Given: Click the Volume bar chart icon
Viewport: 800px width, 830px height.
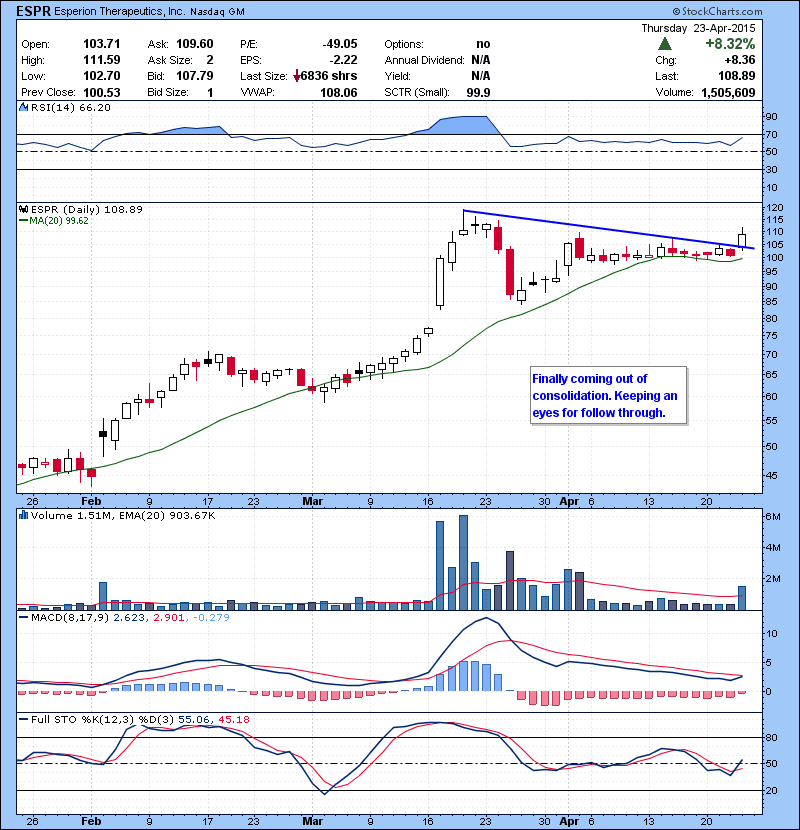Looking at the screenshot, I should click(x=23, y=515).
